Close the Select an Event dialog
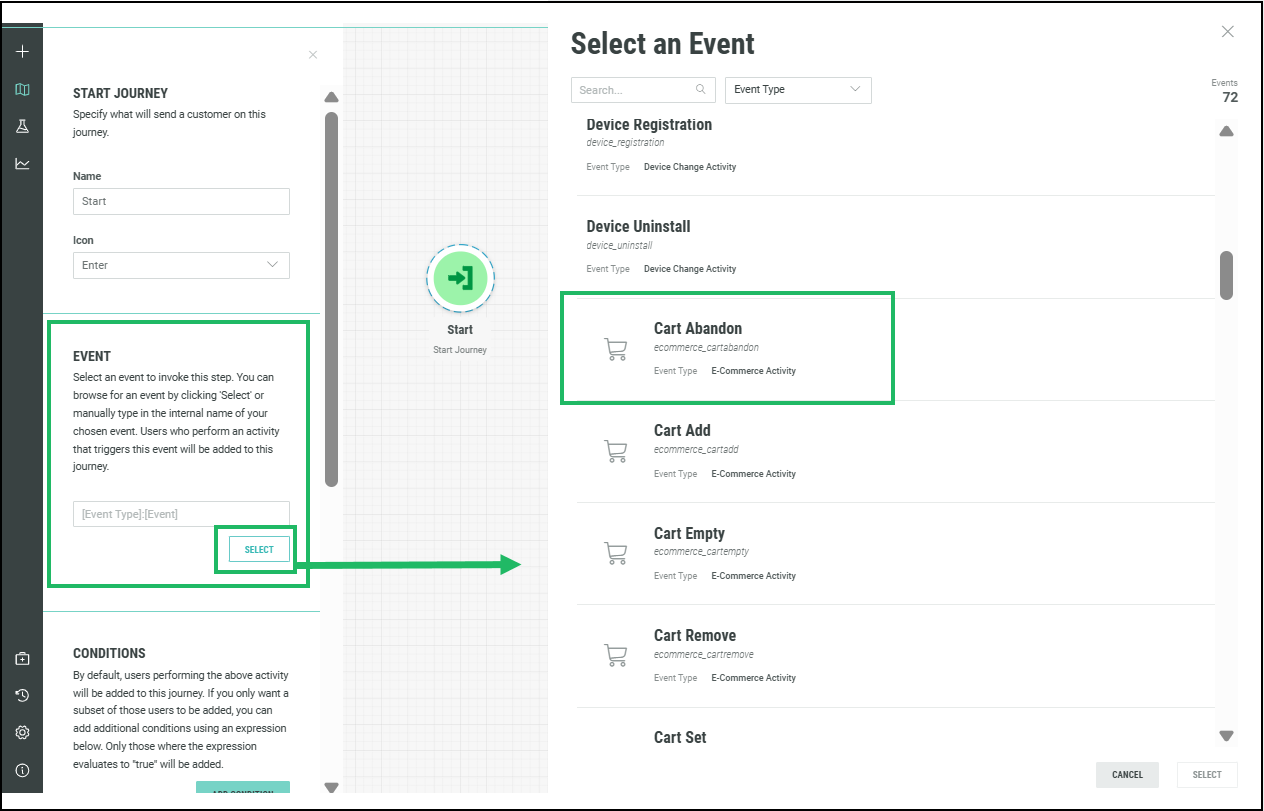The image size is (1264, 811). tap(1228, 32)
